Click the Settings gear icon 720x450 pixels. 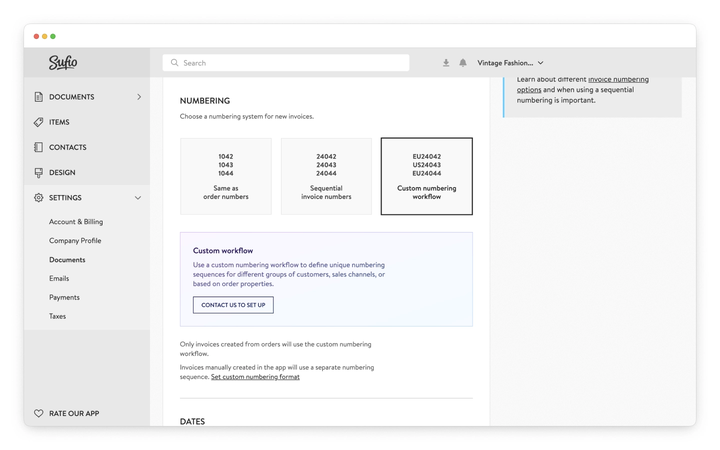coord(39,197)
